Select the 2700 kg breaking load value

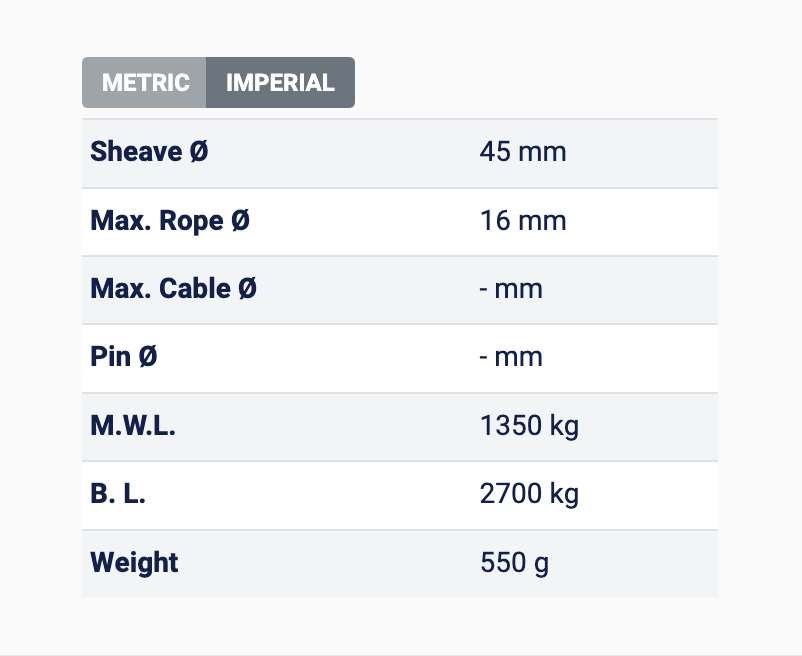(x=529, y=494)
